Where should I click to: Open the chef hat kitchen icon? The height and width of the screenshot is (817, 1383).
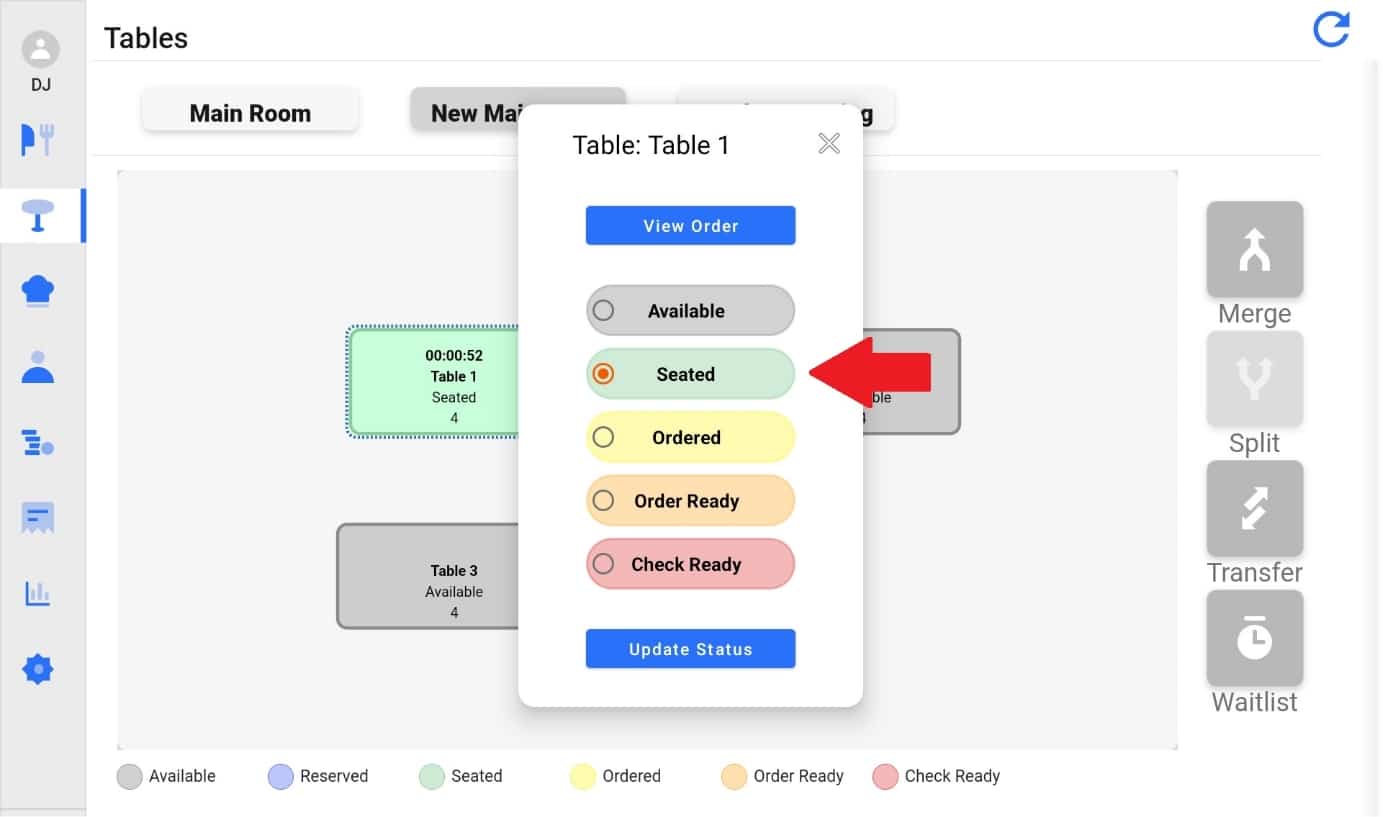click(x=38, y=292)
